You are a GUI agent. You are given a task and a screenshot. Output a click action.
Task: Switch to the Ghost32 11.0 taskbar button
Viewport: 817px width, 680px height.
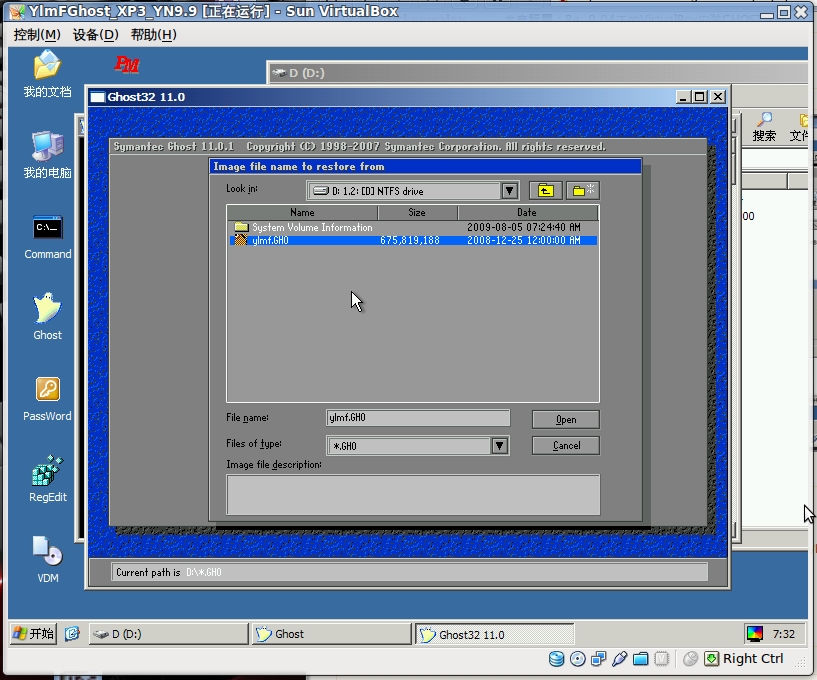(x=495, y=634)
